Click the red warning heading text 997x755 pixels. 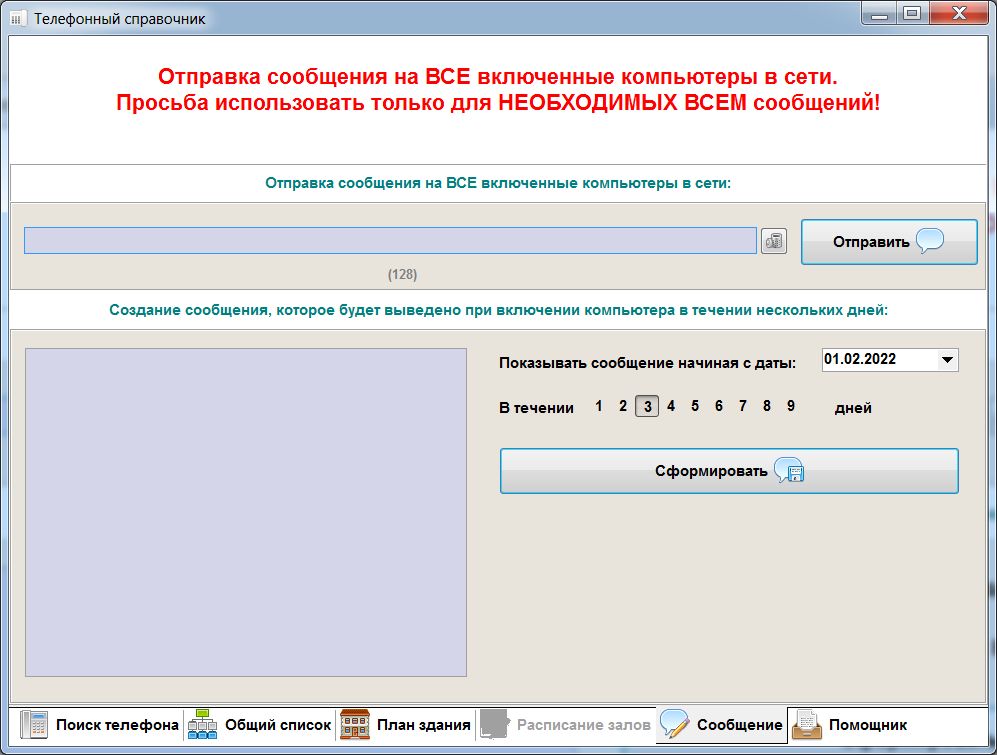click(498, 89)
